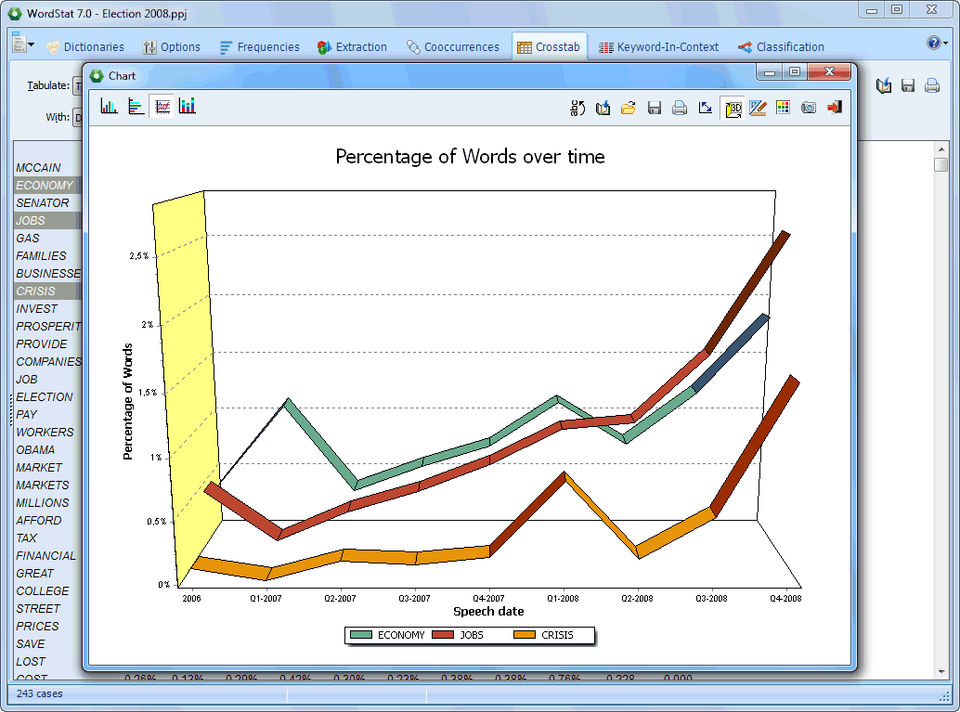960x712 pixels.
Task: Select COLLEGE in the keyword list
Action: (48, 591)
